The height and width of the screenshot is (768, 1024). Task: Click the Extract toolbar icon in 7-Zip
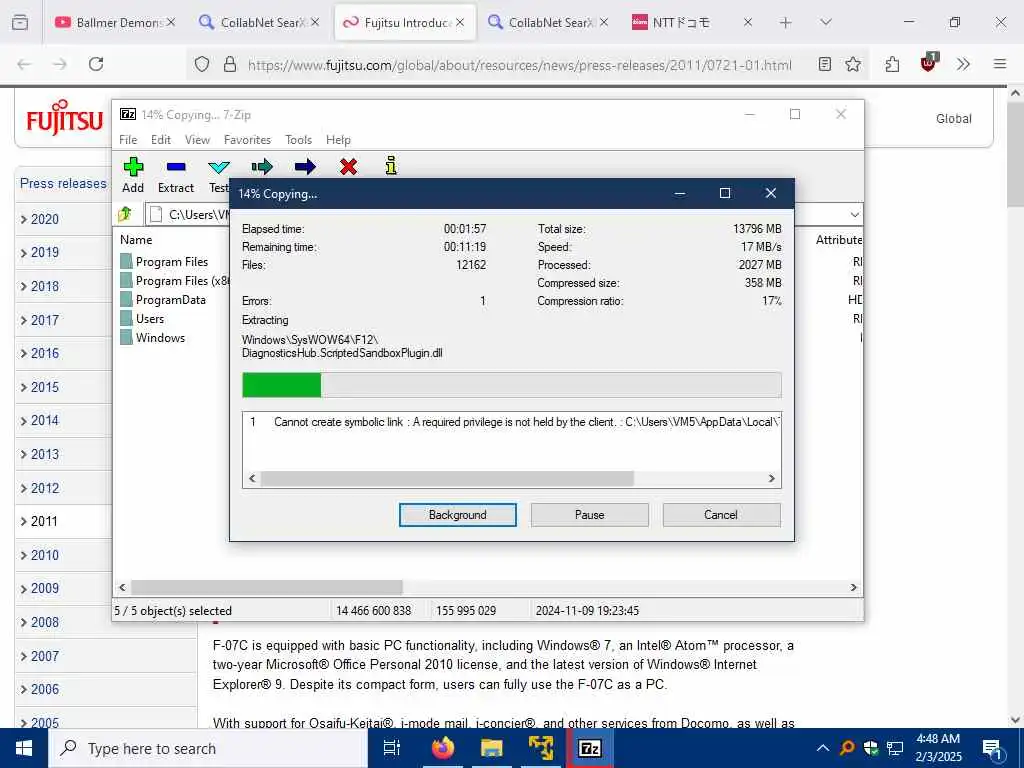click(176, 167)
